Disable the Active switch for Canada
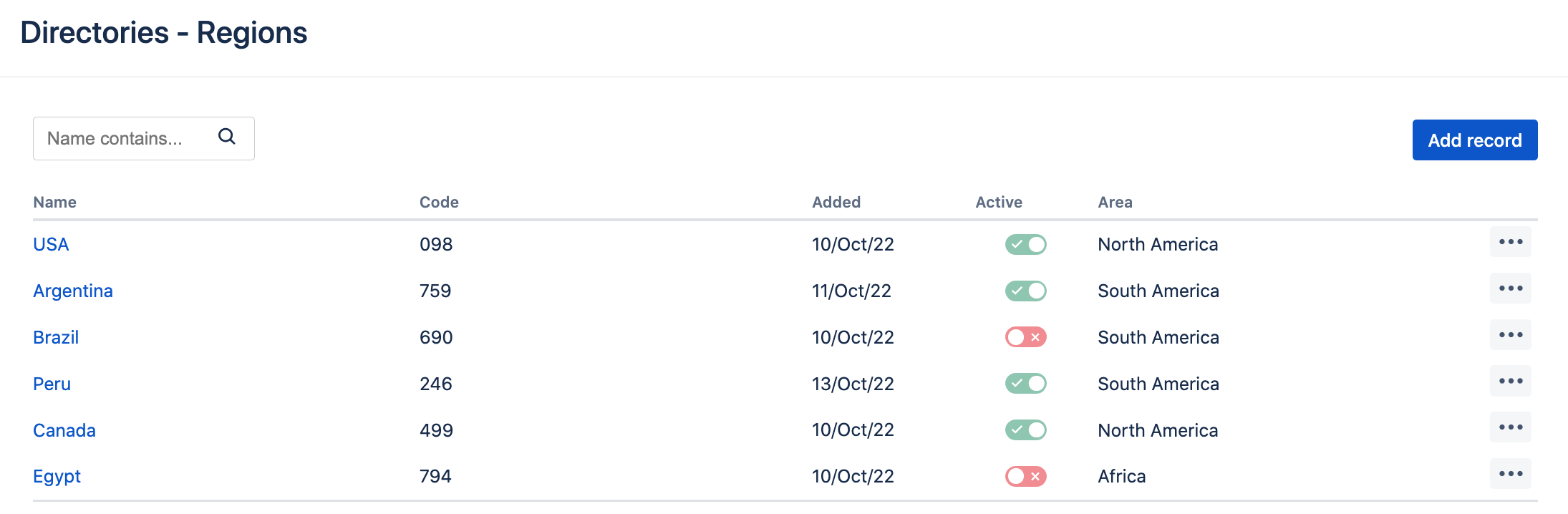 pyautogui.click(x=1025, y=430)
